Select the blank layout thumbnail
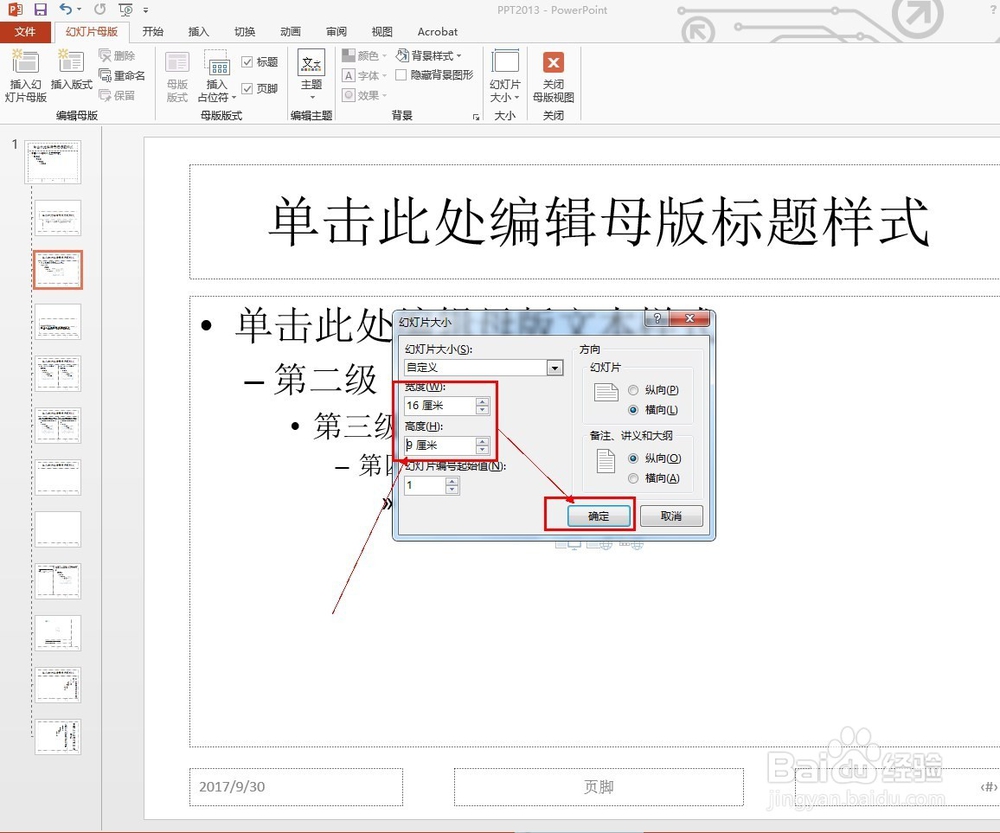This screenshot has width=1000, height=833. [x=58, y=529]
